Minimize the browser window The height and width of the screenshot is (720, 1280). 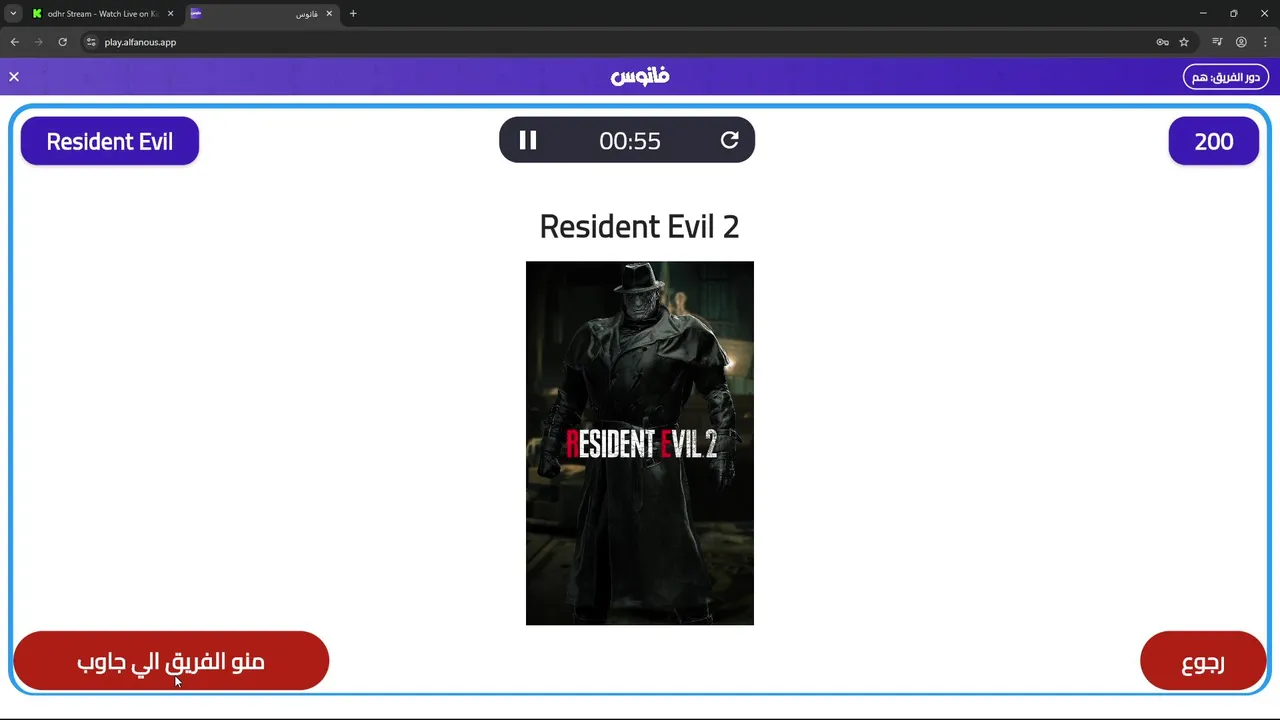click(1203, 14)
